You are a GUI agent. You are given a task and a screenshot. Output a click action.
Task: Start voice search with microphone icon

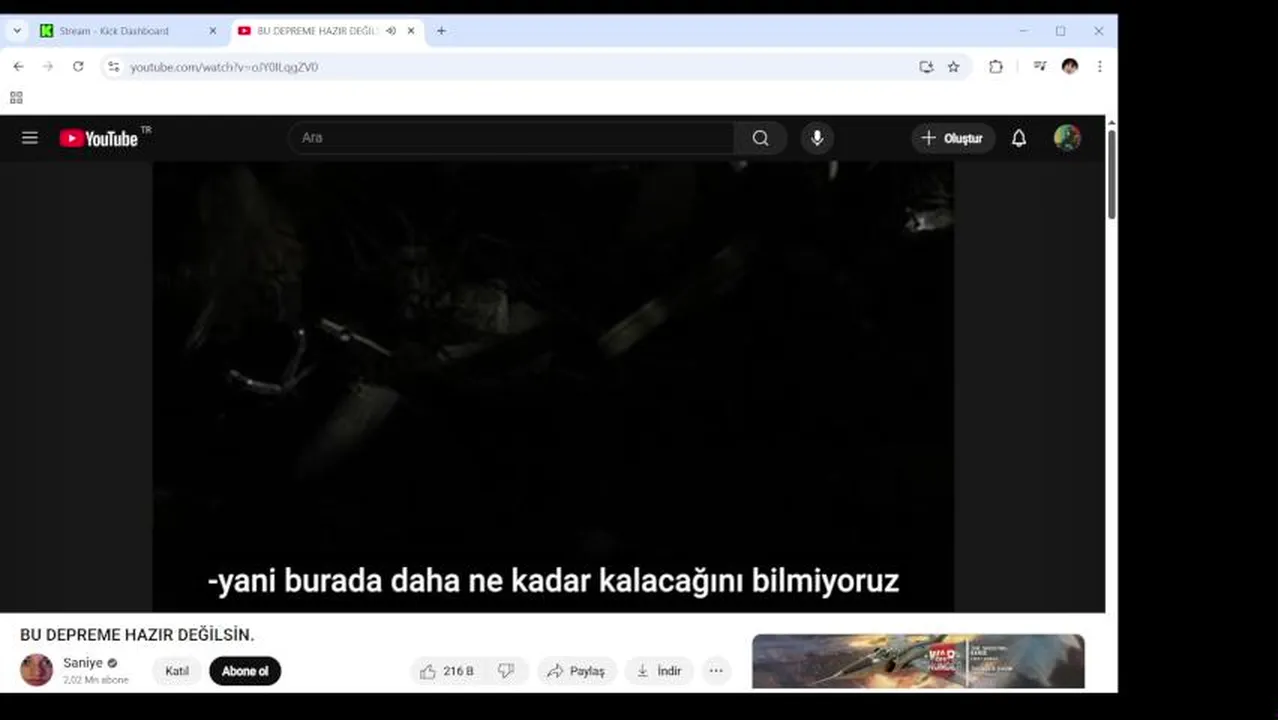[x=817, y=138]
